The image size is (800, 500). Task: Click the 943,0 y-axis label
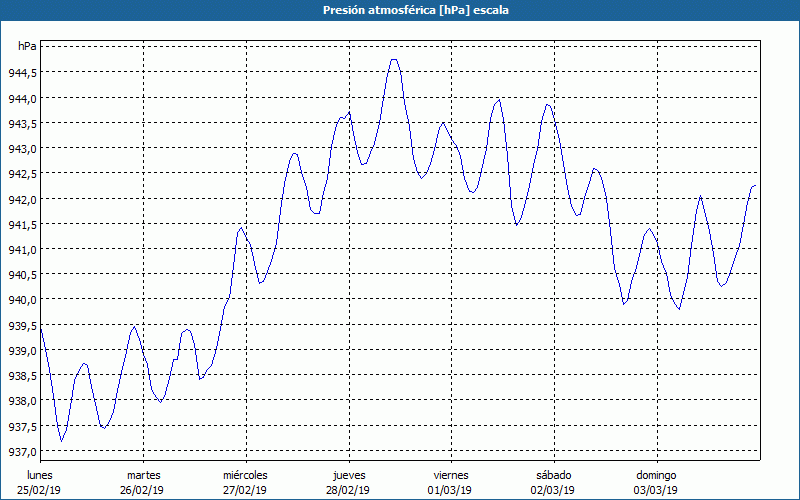pos(22,148)
